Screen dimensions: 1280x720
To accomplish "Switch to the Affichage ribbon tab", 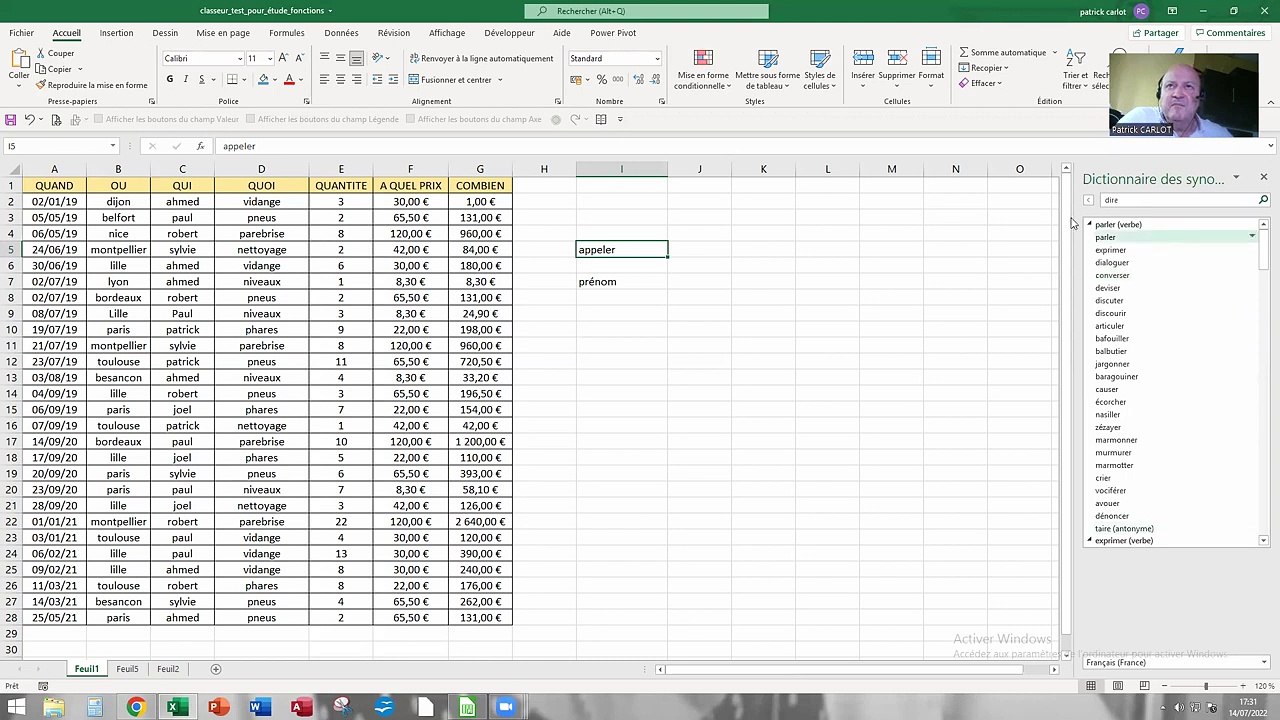I will pyautogui.click(x=447, y=33).
